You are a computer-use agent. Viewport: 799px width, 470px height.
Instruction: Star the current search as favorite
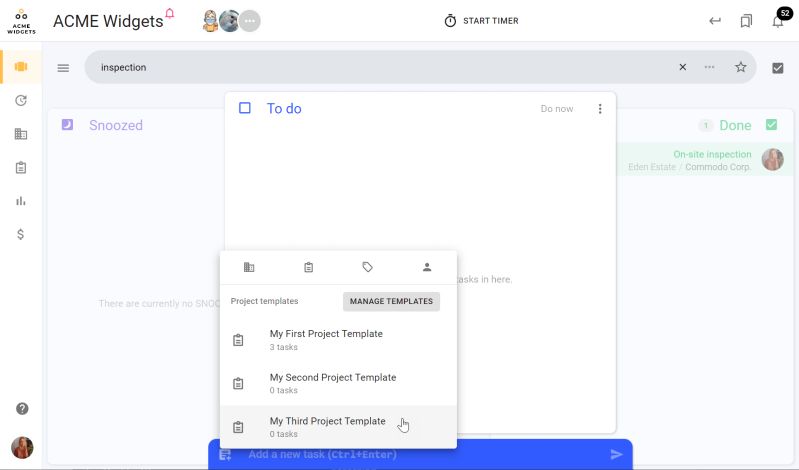pyautogui.click(x=741, y=67)
